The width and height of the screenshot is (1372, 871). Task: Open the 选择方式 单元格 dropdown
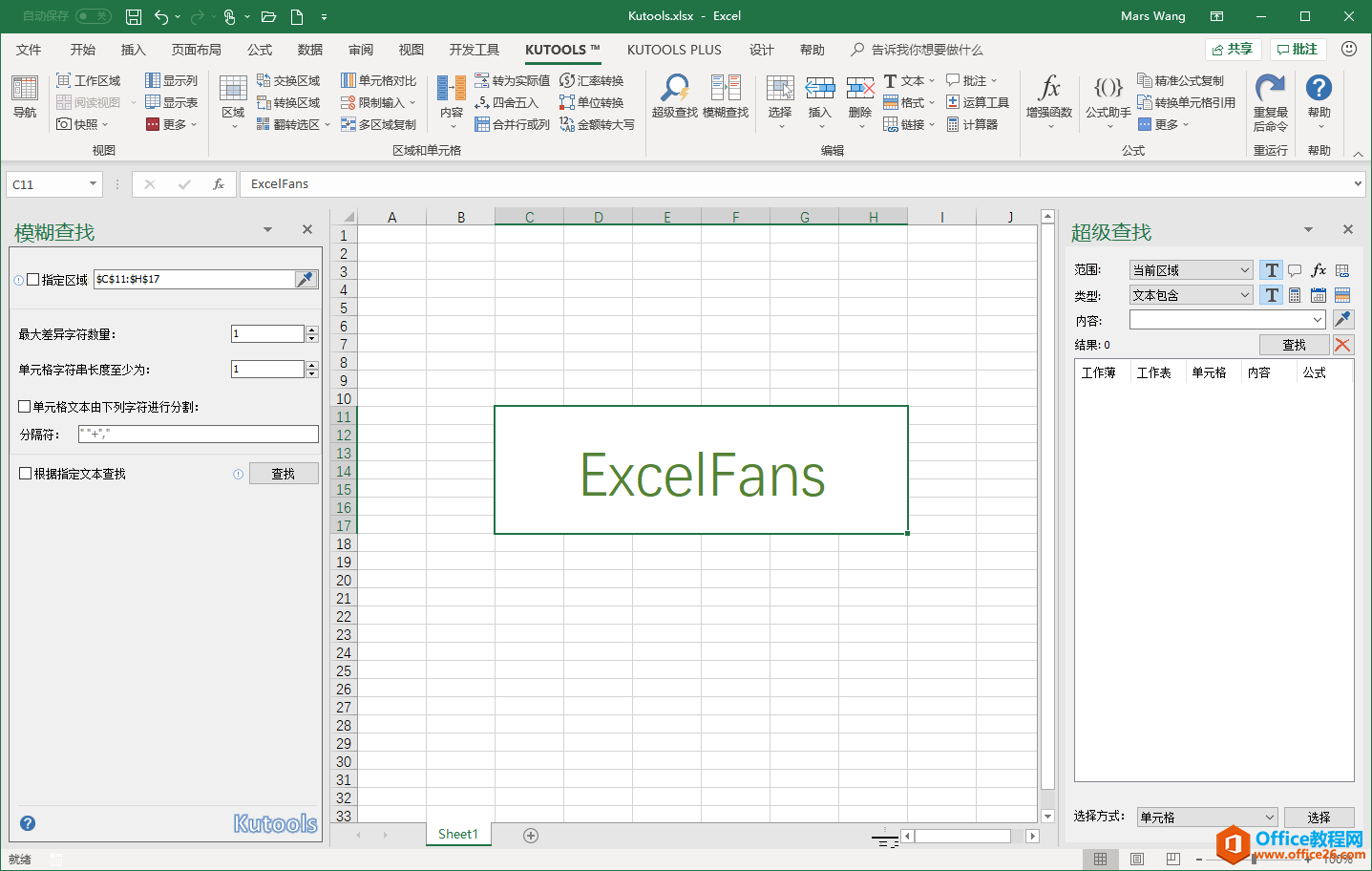[1207, 818]
